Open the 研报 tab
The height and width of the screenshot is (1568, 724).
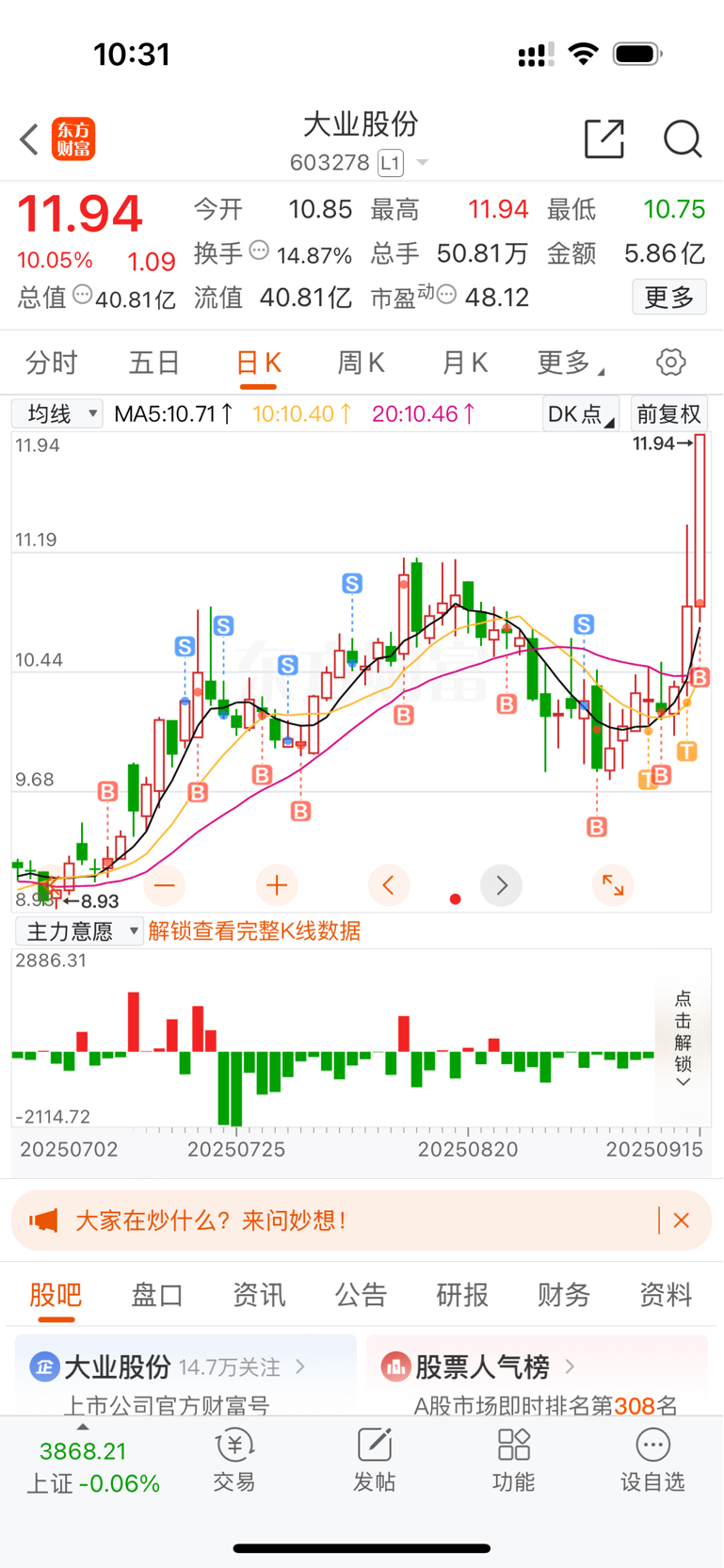(x=462, y=1295)
